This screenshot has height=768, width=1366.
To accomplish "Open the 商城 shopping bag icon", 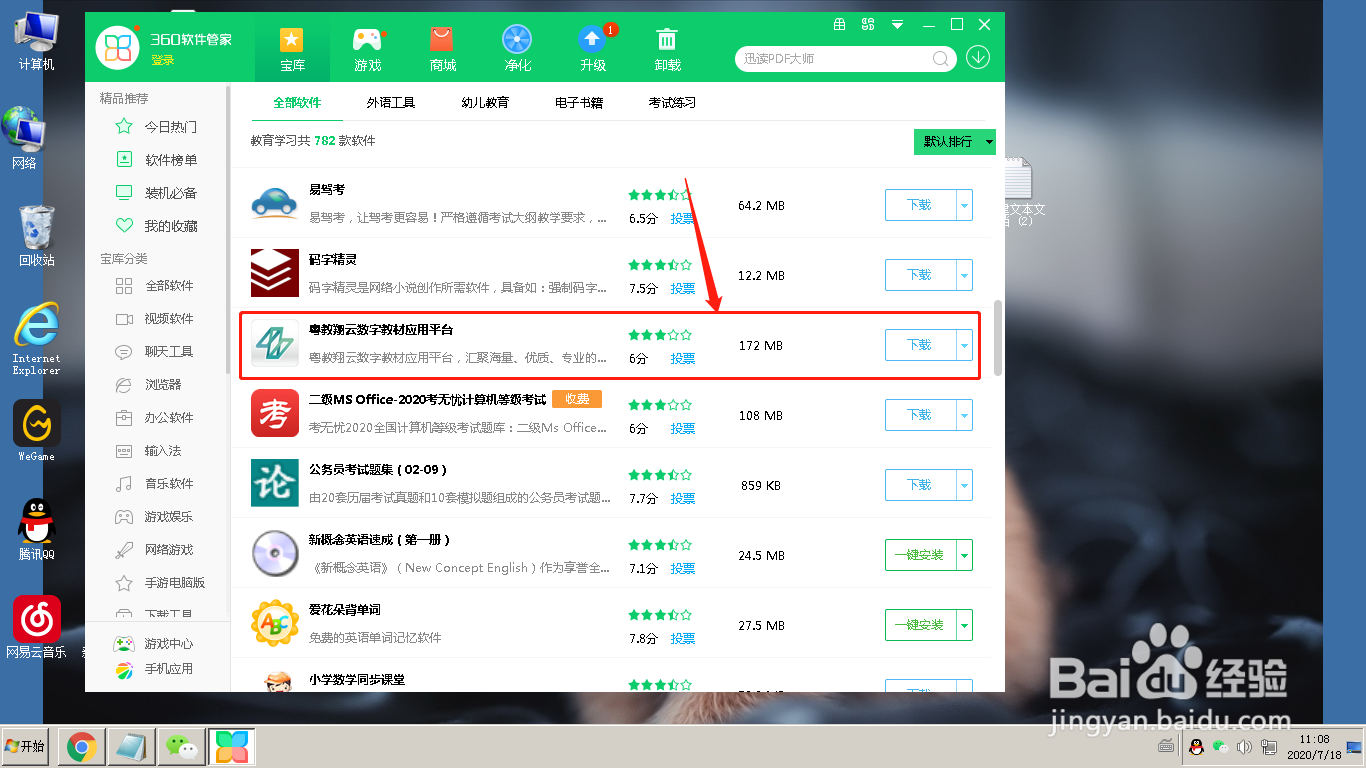I will [x=442, y=39].
